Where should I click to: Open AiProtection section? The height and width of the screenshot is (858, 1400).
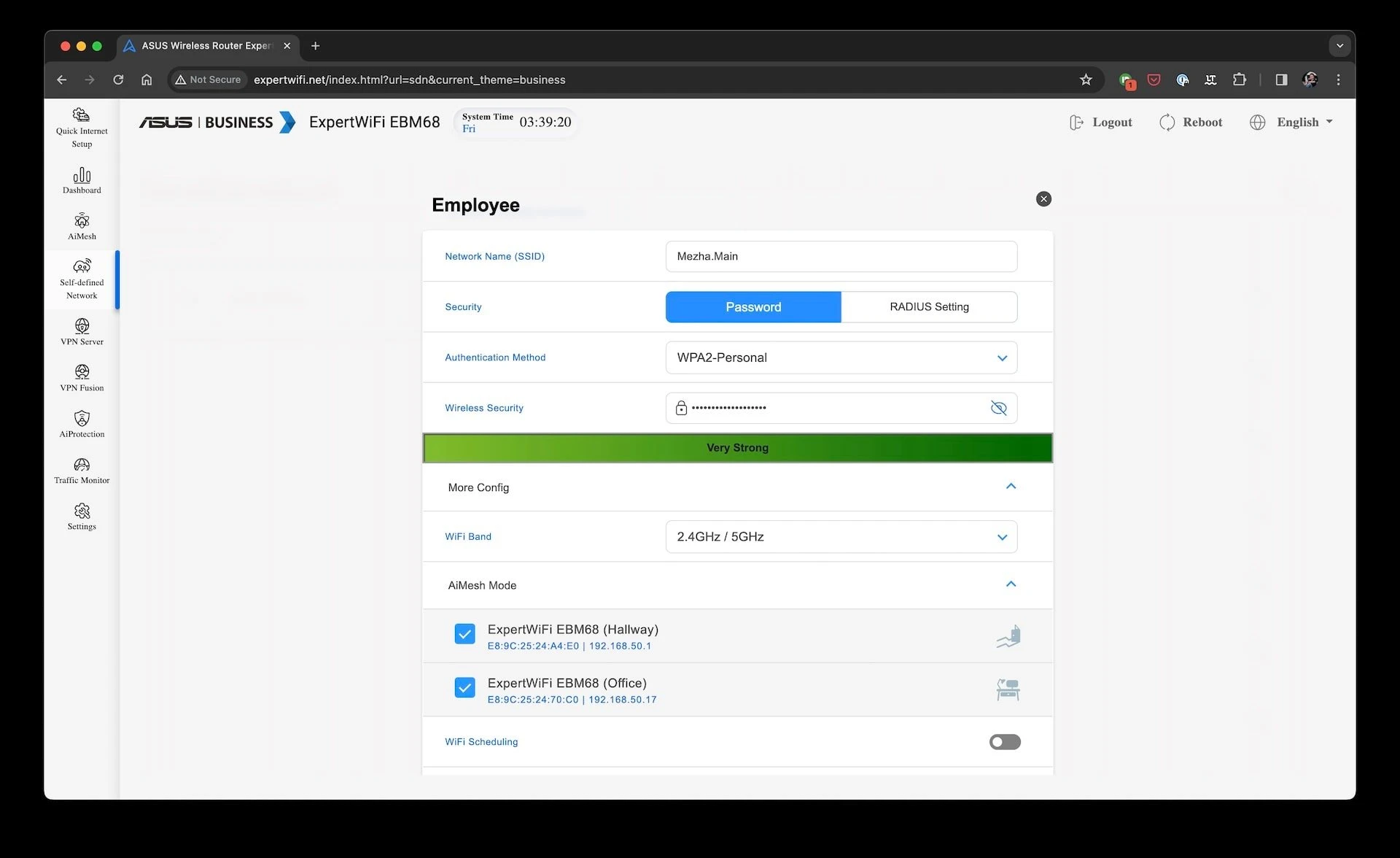[82, 424]
